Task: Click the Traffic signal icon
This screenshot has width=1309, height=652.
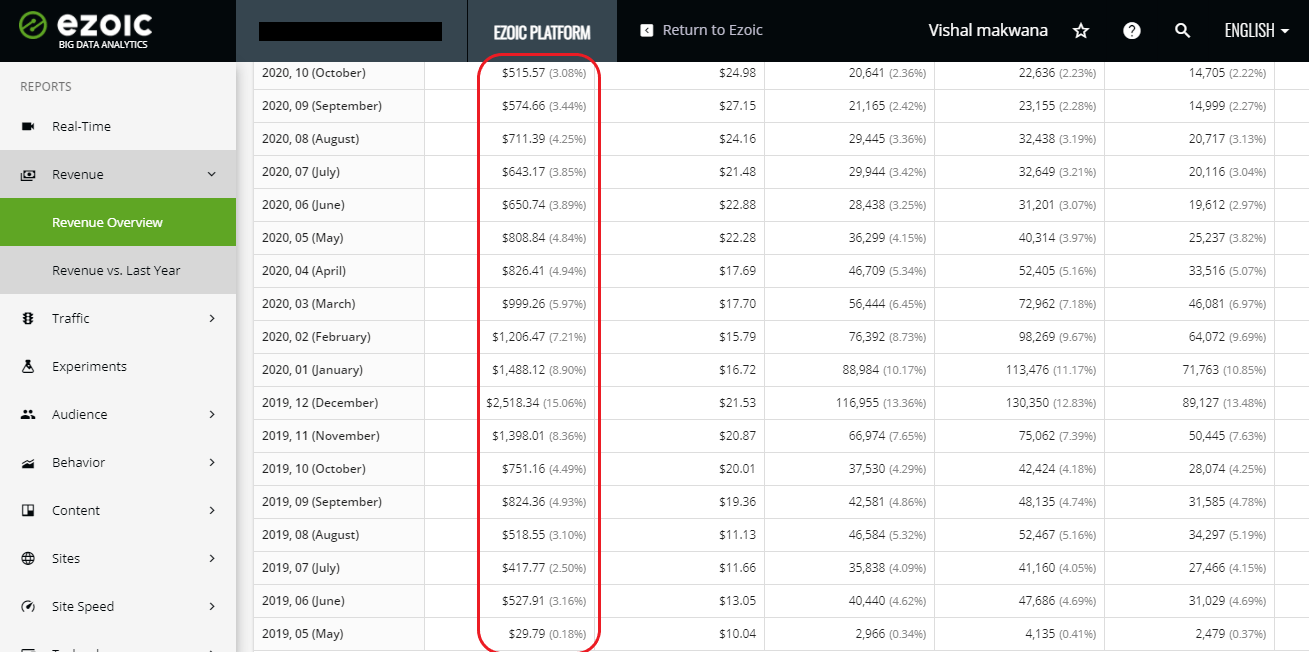Action: [x=28, y=318]
